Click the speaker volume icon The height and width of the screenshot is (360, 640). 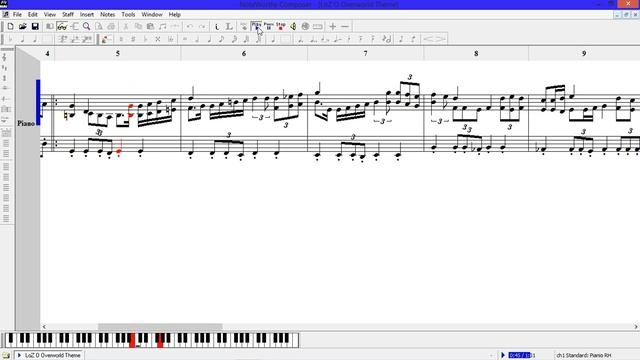pos(293,27)
